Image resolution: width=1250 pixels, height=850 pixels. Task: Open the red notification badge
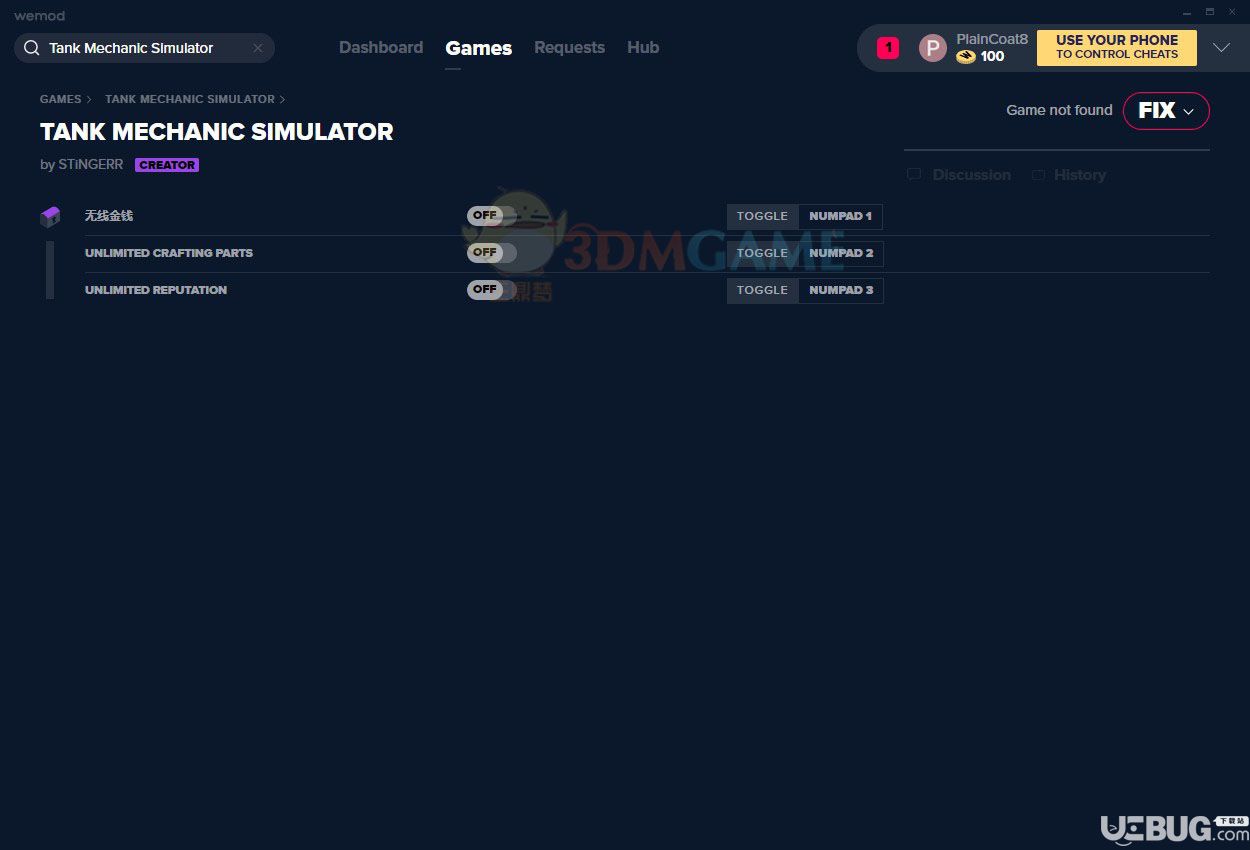[x=888, y=48]
